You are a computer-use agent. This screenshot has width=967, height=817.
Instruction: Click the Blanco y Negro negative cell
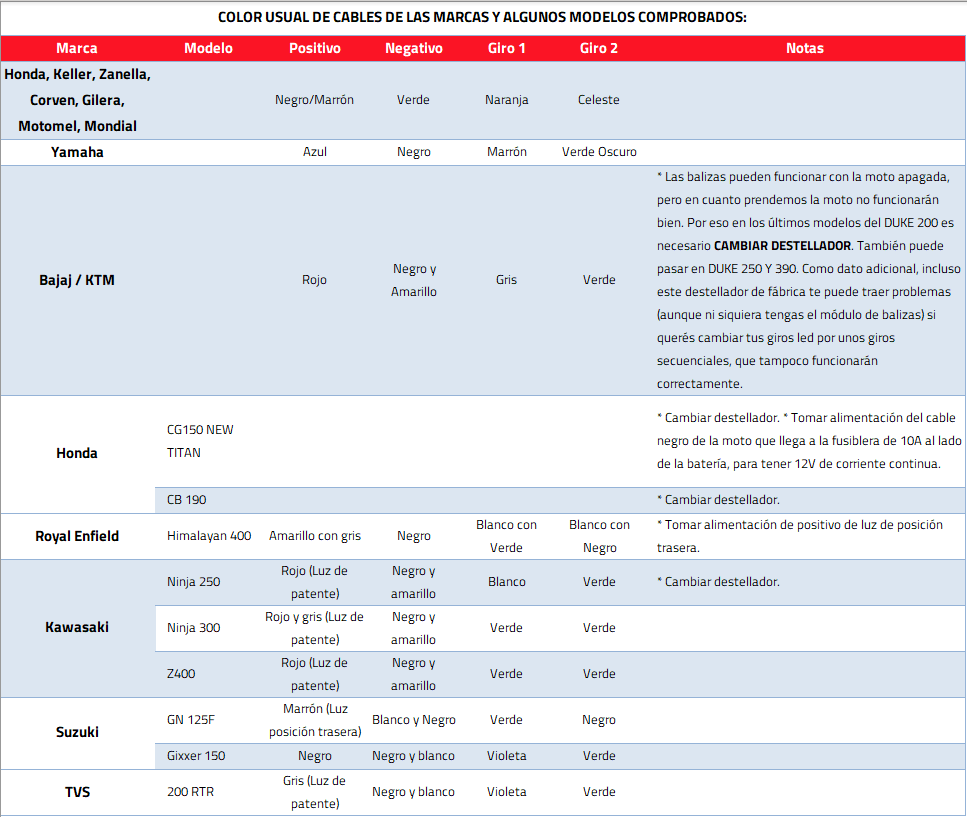[414, 720]
